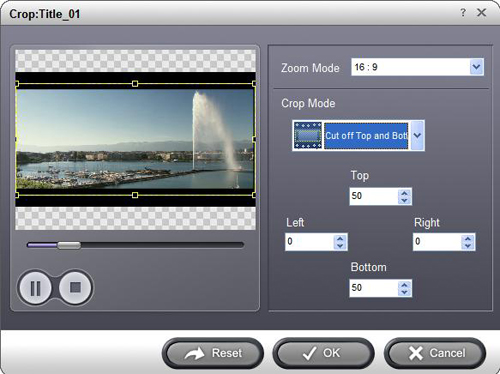
Task: Click the crop mode preview icon
Action: pos(308,136)
